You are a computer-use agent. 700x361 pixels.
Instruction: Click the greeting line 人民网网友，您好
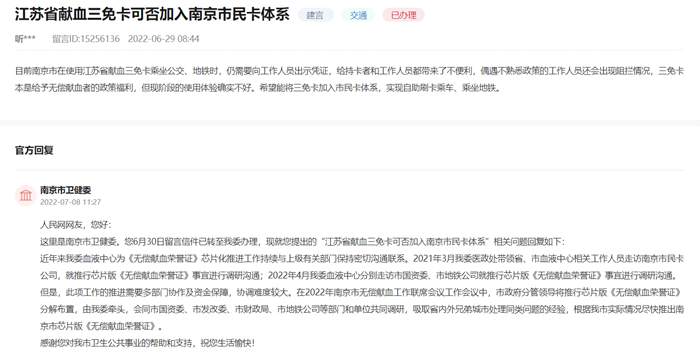[x=75, y=225]
